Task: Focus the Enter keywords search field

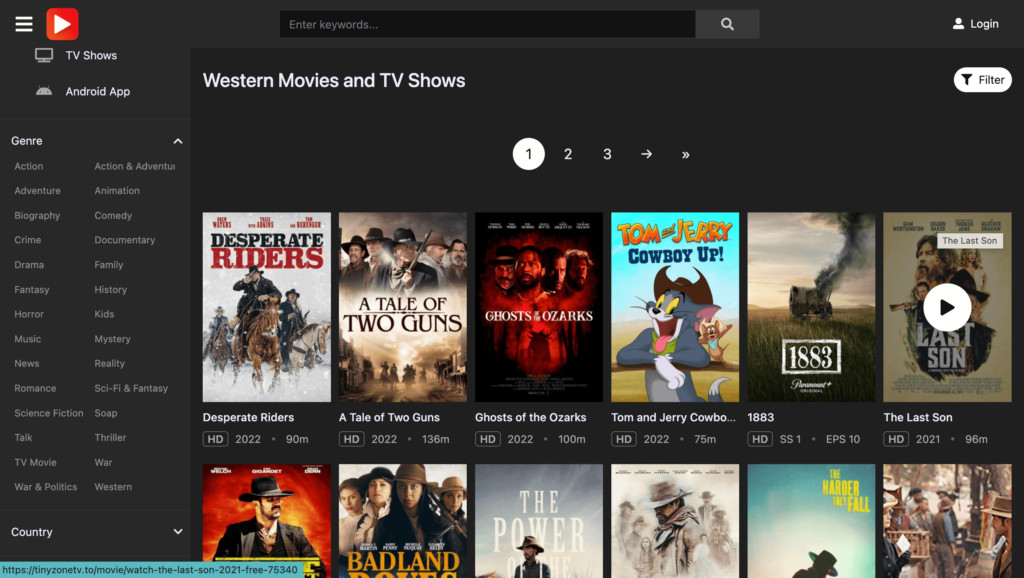Action: pyautogui.click(x=487, y=24)
